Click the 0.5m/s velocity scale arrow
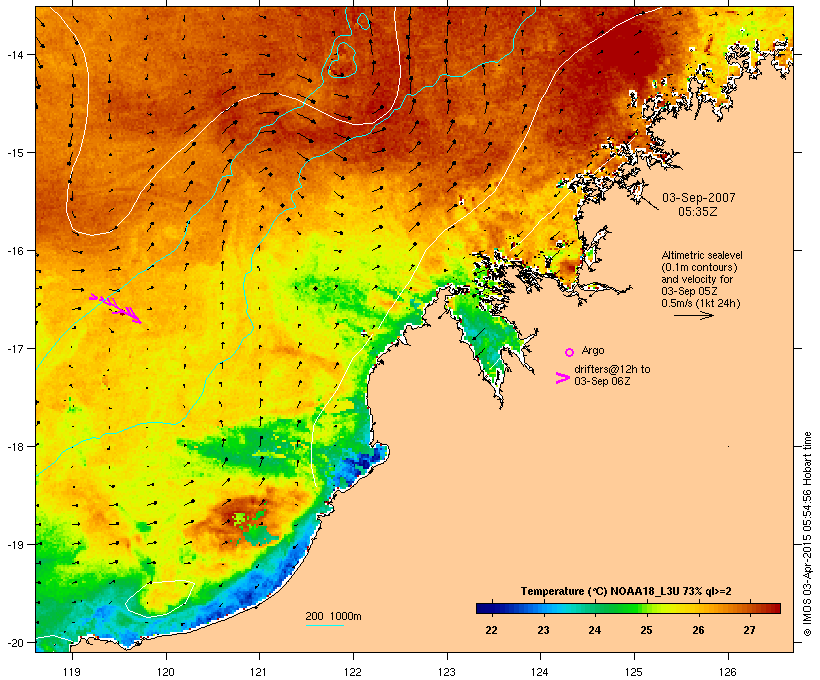The height and width of the screenshot is (680, 820). 693,315
